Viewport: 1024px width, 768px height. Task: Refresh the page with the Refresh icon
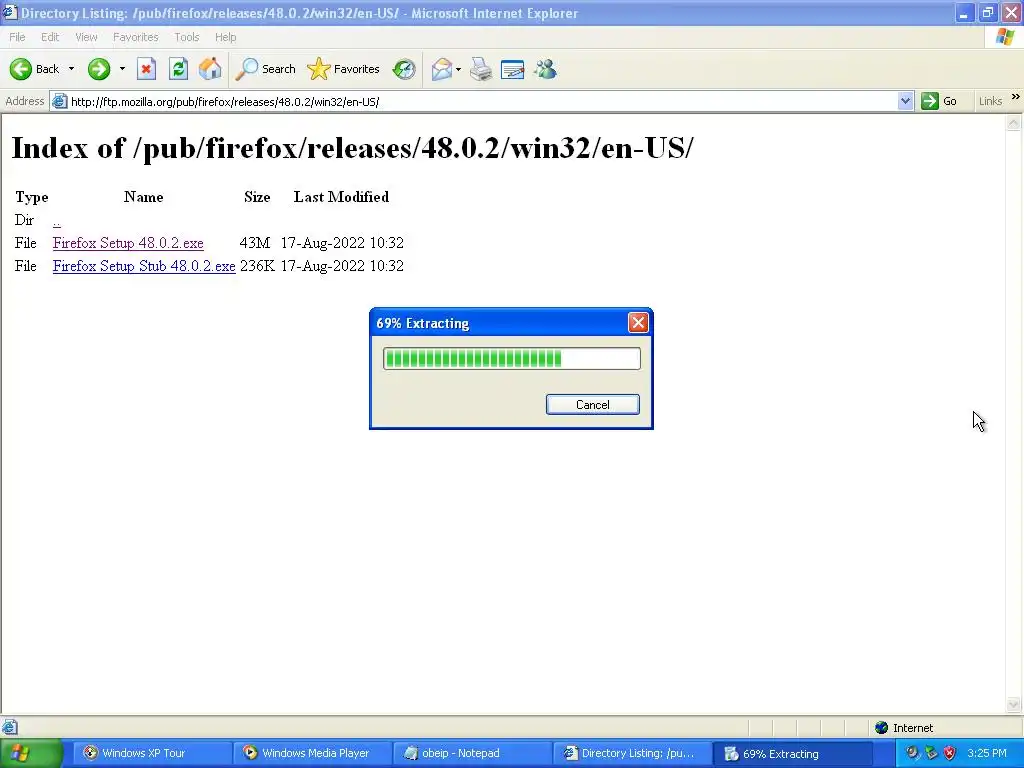tap(178, 69)
